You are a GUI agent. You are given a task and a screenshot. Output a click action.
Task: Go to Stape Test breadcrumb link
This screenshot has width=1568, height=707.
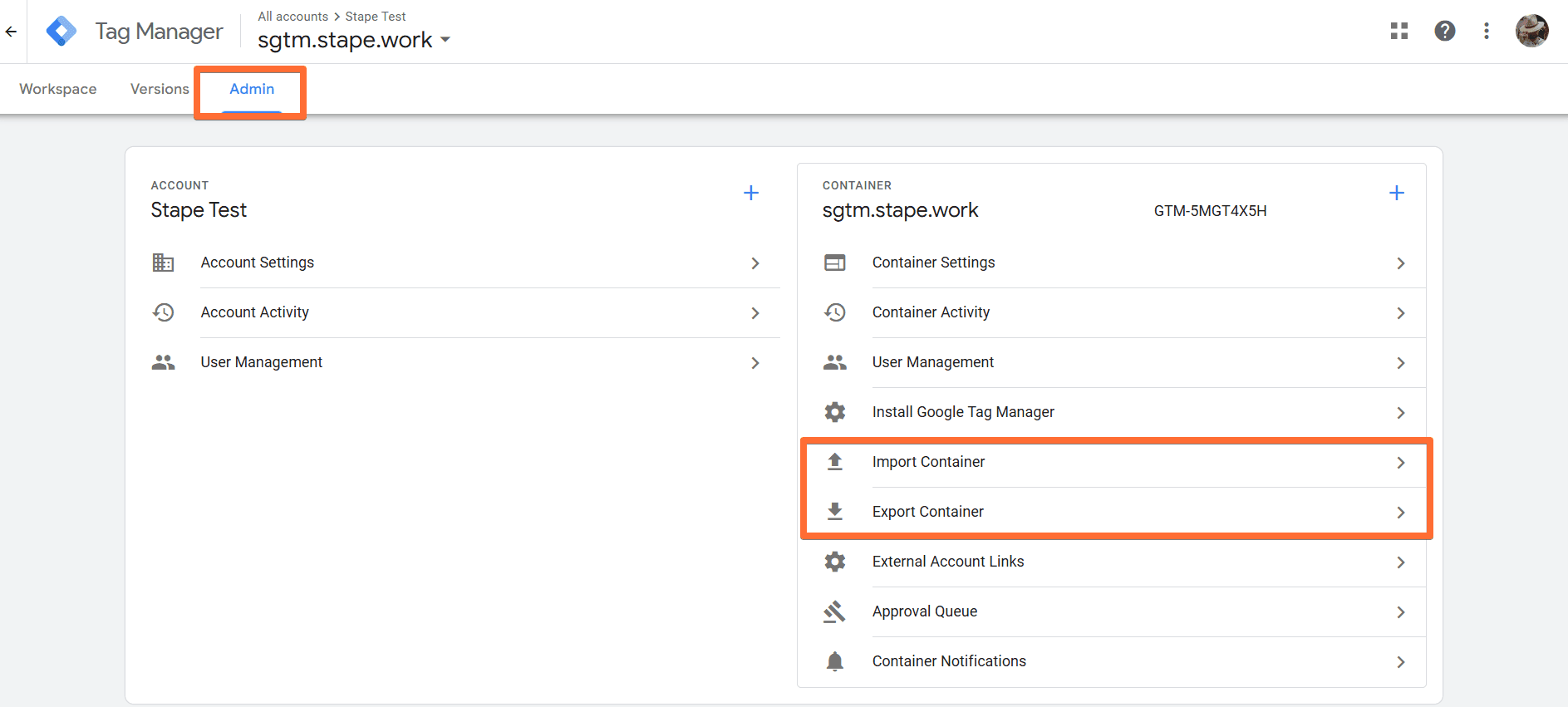click(x=376, y=17)
